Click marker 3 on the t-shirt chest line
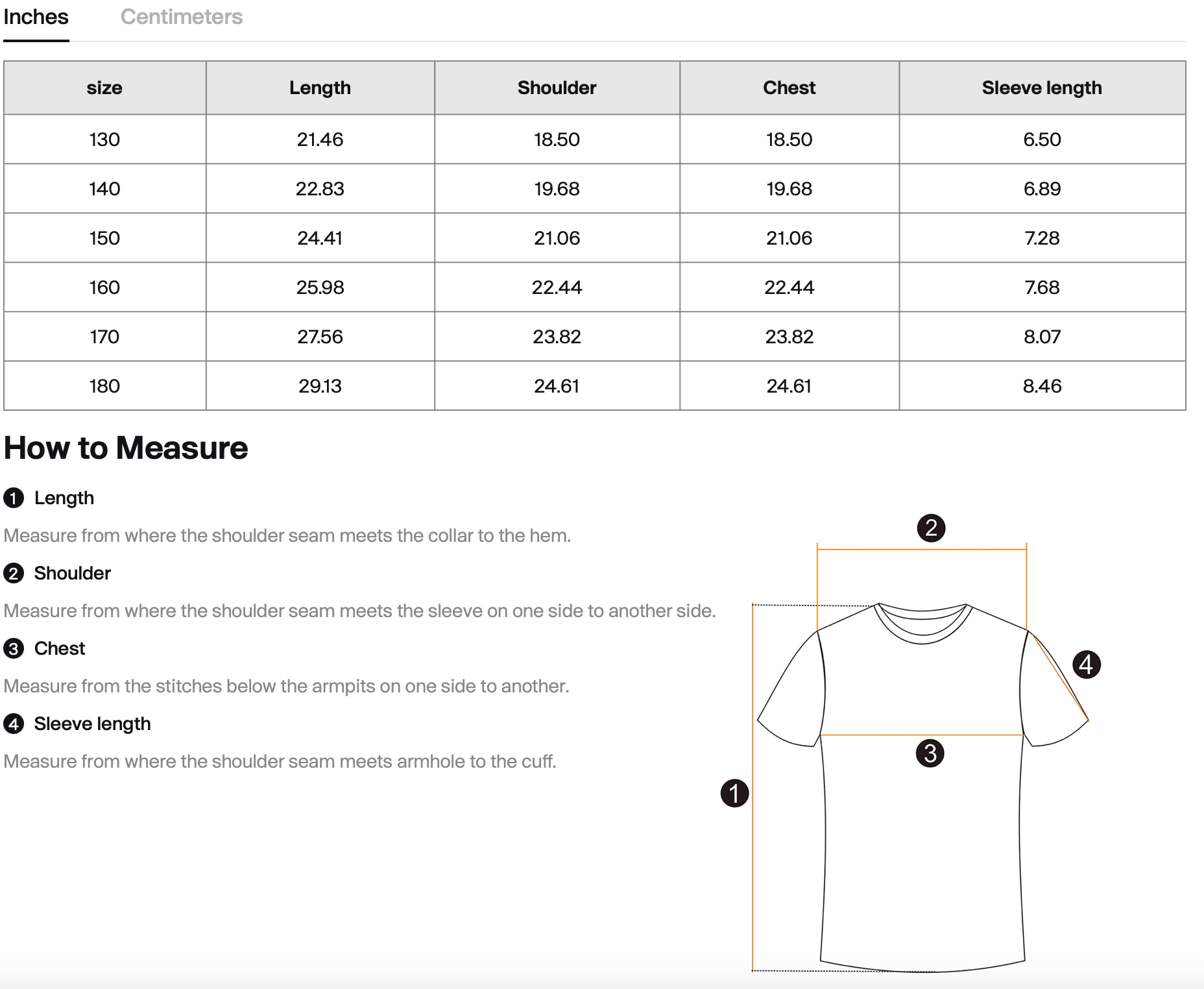 pos(930,753)
